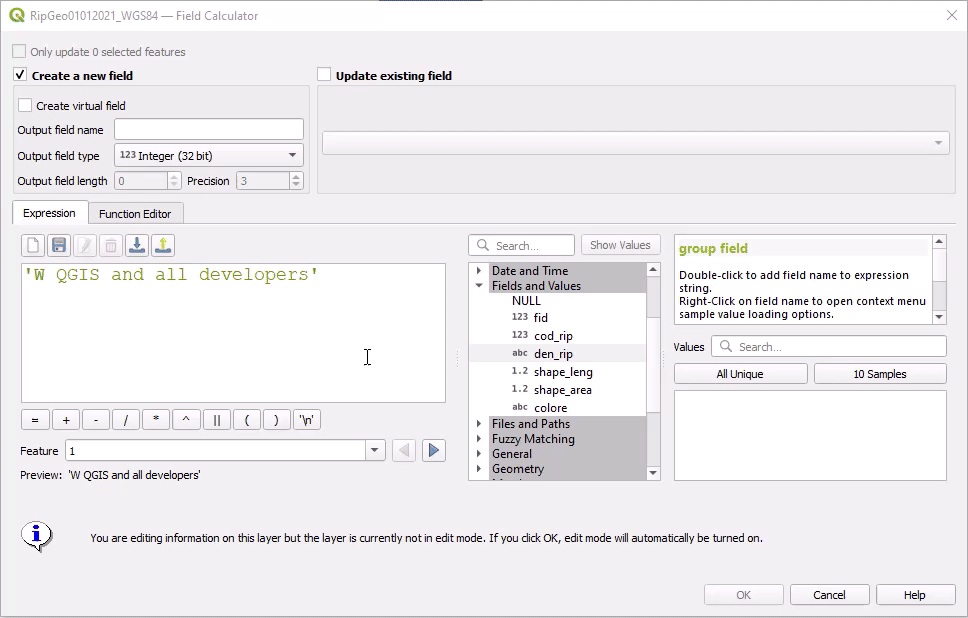Click the Clear expression (new blank page) icon

click(x=33, y=245)
